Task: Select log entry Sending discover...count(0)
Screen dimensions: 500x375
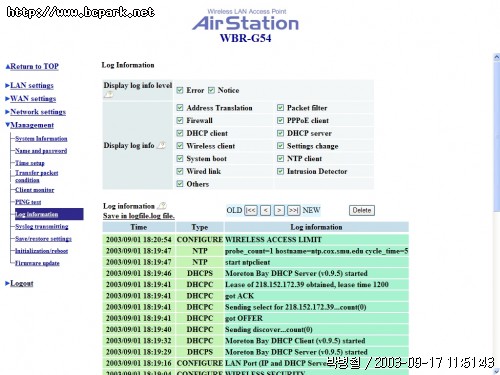Action: tap(269, 330)
